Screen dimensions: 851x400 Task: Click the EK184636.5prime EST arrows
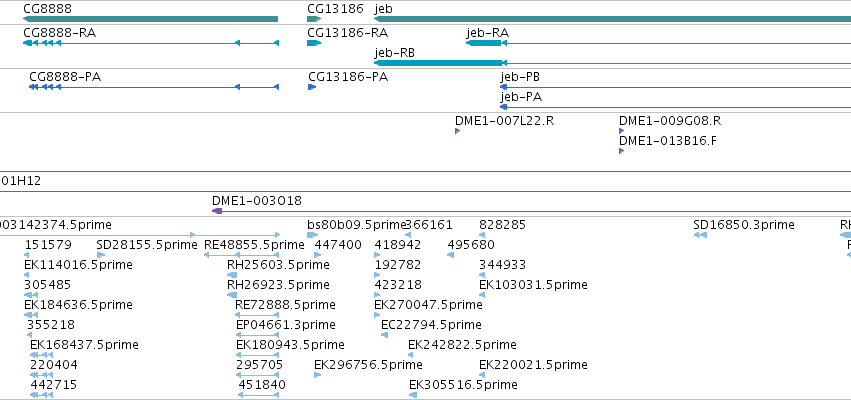(x=31, y=315)
